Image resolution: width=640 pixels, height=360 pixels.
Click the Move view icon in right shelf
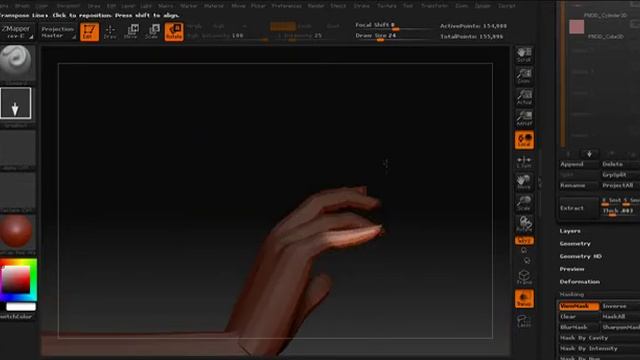click(524, 182)
